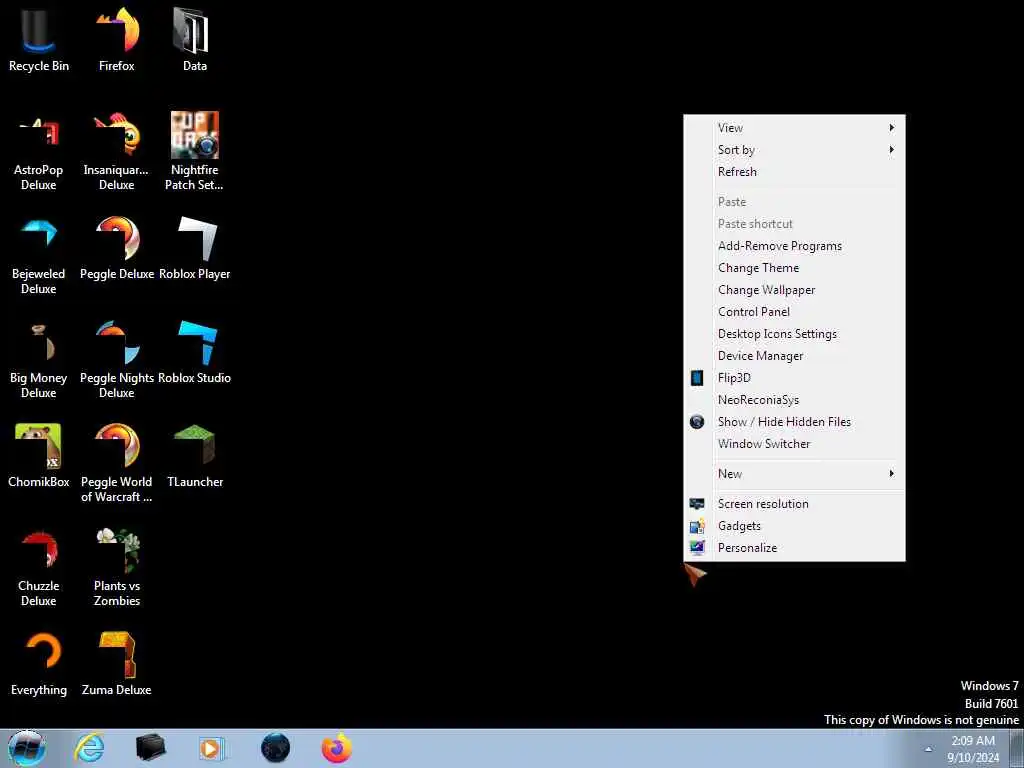The height and width of the screenshot is (768, 1024).
Task: Choose Flip3D in the context menu
Action: 794,378
